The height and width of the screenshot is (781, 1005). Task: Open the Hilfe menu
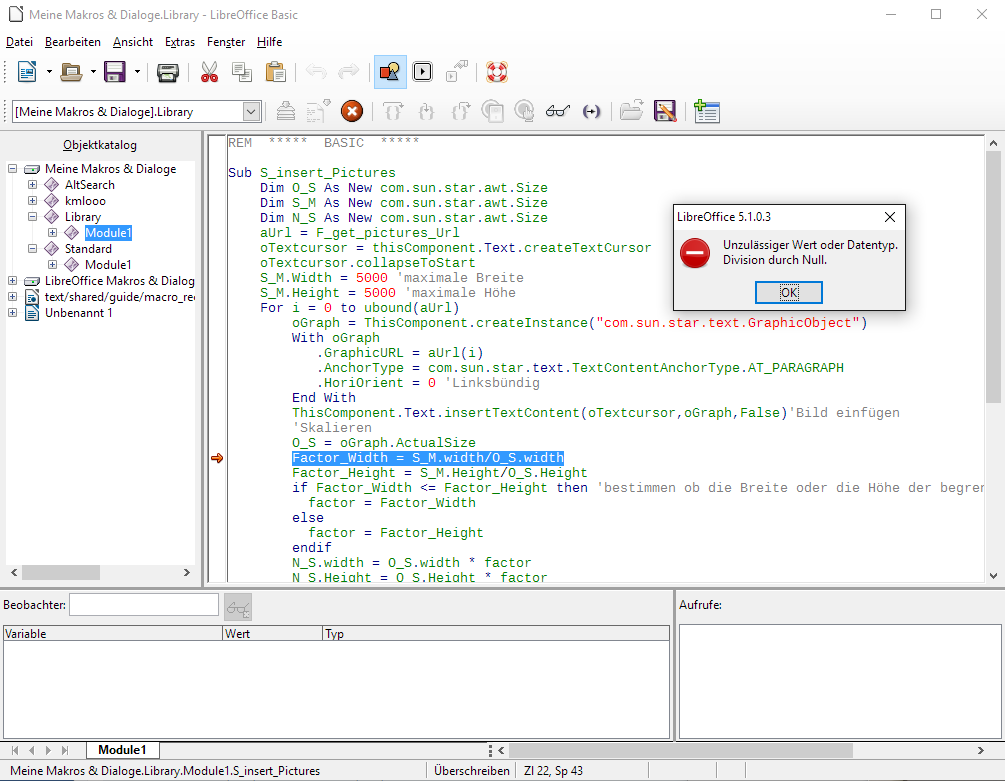(269, 42)
